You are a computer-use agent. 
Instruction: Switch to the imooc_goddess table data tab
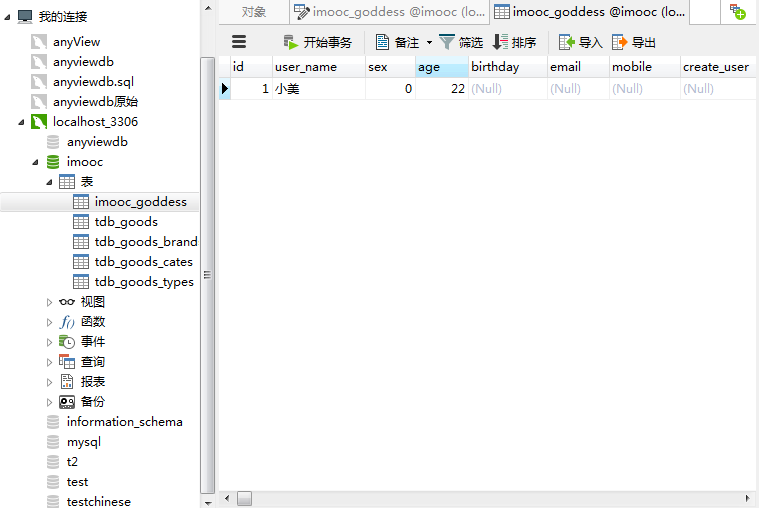coord(589,12)
